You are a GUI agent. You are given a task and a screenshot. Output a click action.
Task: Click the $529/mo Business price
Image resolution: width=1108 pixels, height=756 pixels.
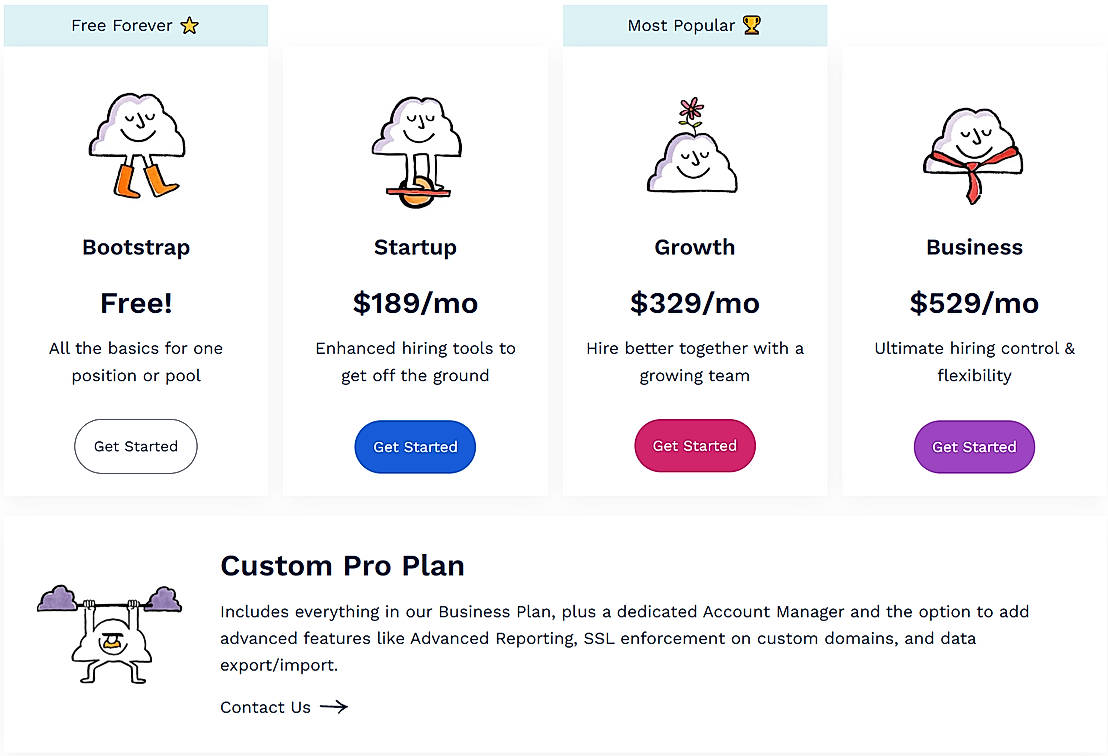pyautogui.click(x=974, y=303)
